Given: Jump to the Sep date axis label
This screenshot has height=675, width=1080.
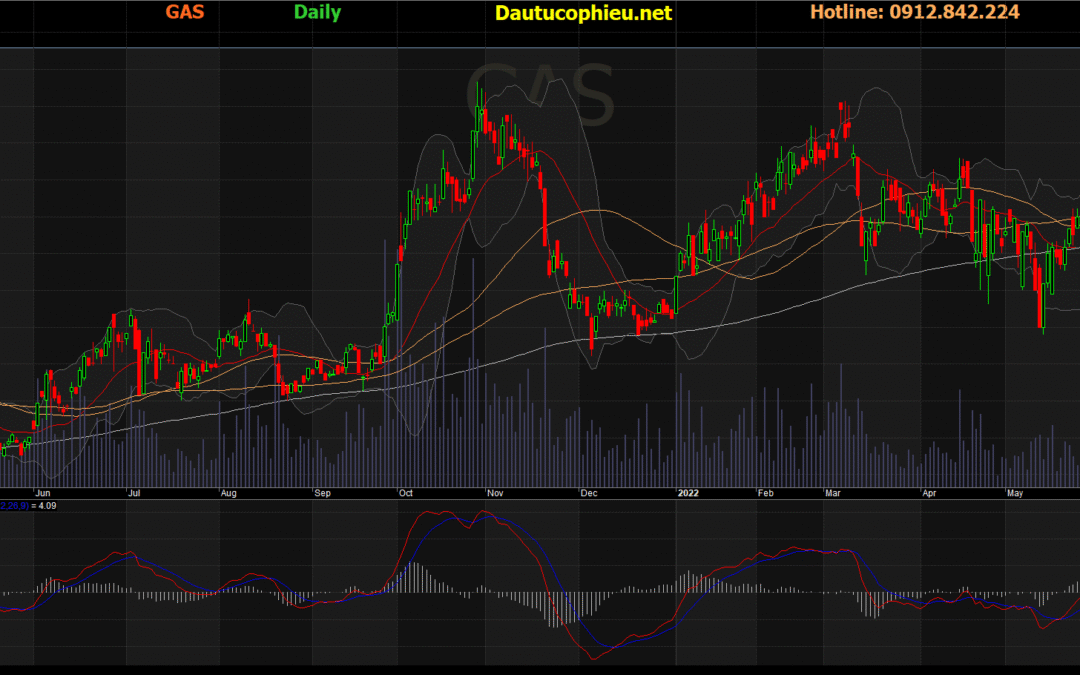Looking at the screenshot, I should pos(322,493).
